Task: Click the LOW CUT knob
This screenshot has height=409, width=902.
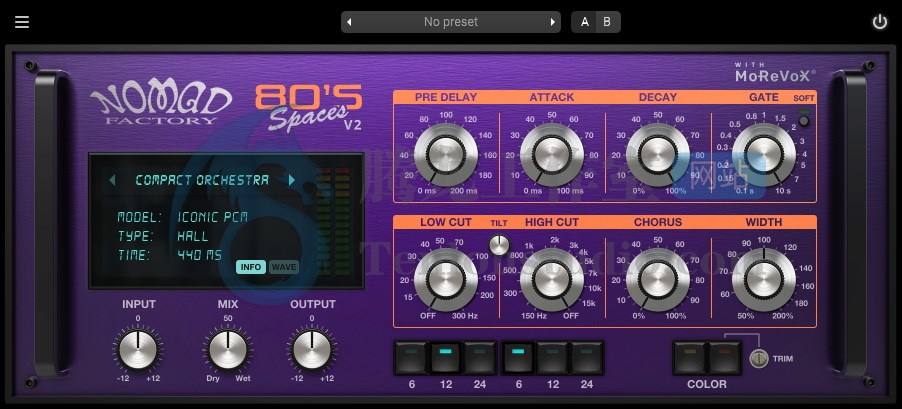Action: [446, 280]
